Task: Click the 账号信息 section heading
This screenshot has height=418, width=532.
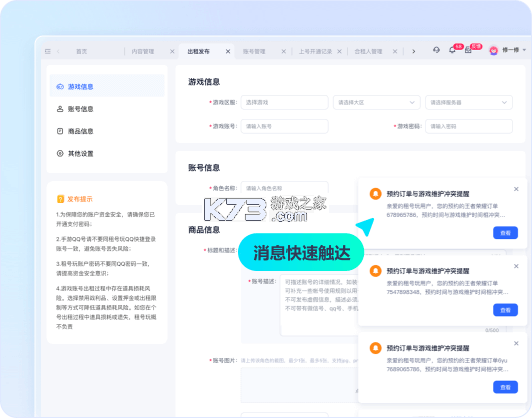Action: coord(204,168)
